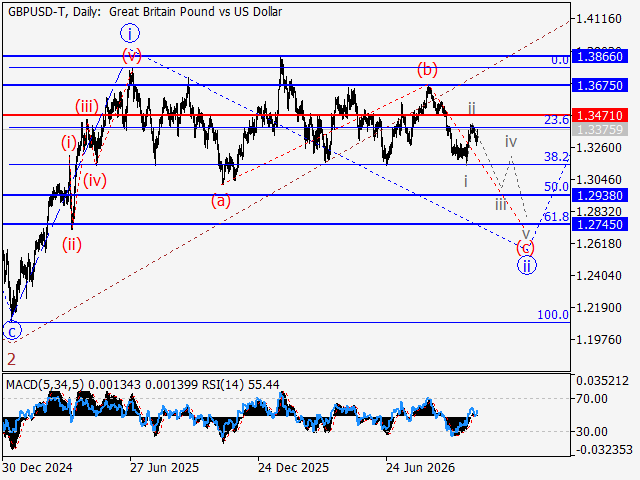This screenshot has width=640, height=480.
Task: Click the gray 'iv' sub-wave label
Action: tap(511, 142)
